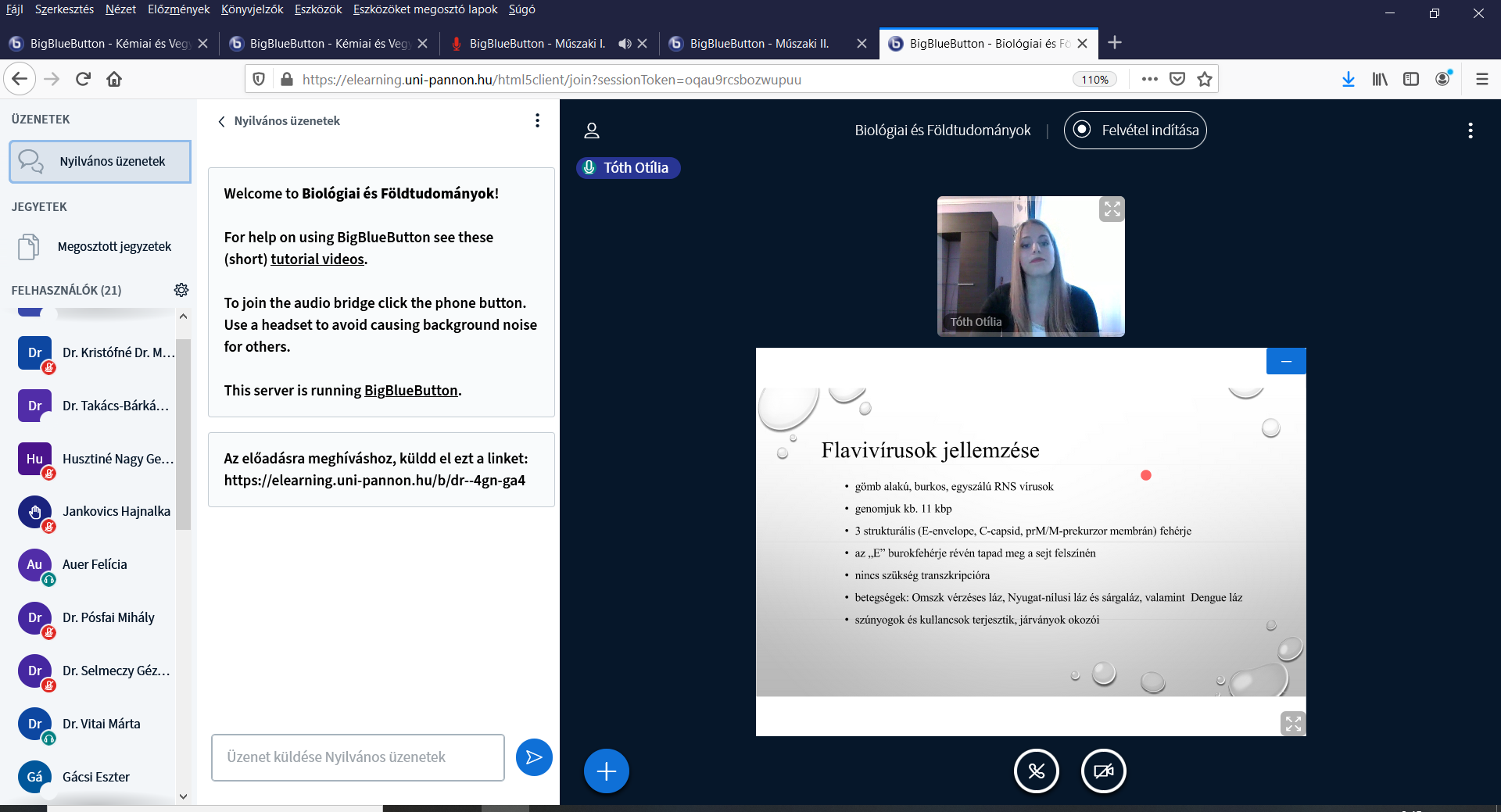Minimize the presentation with the blue button
This screenshot has height=812, width=1501.
point(1286,361)
